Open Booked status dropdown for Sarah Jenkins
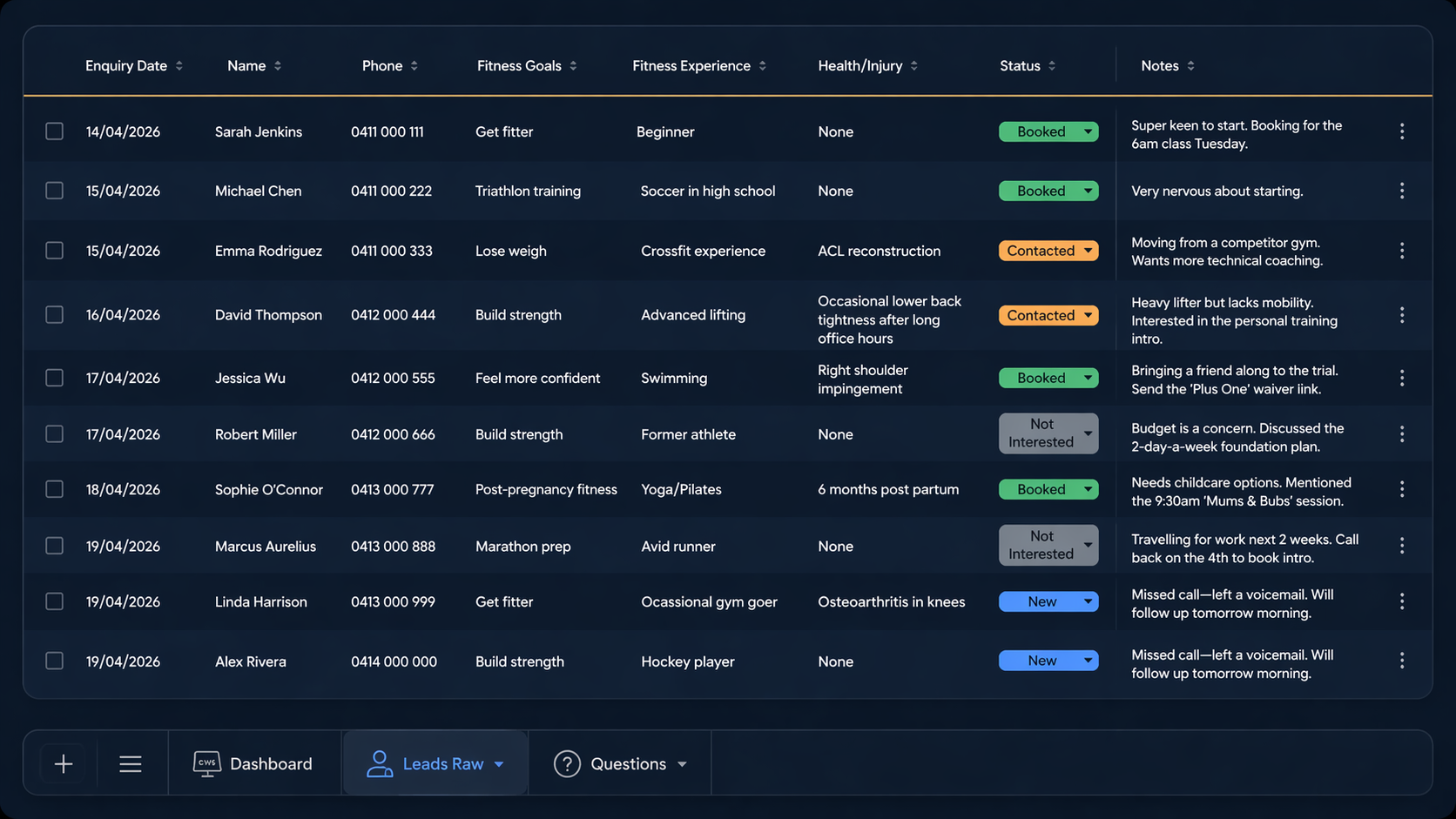This screenshot has height=819, width=1456. 1048,131
